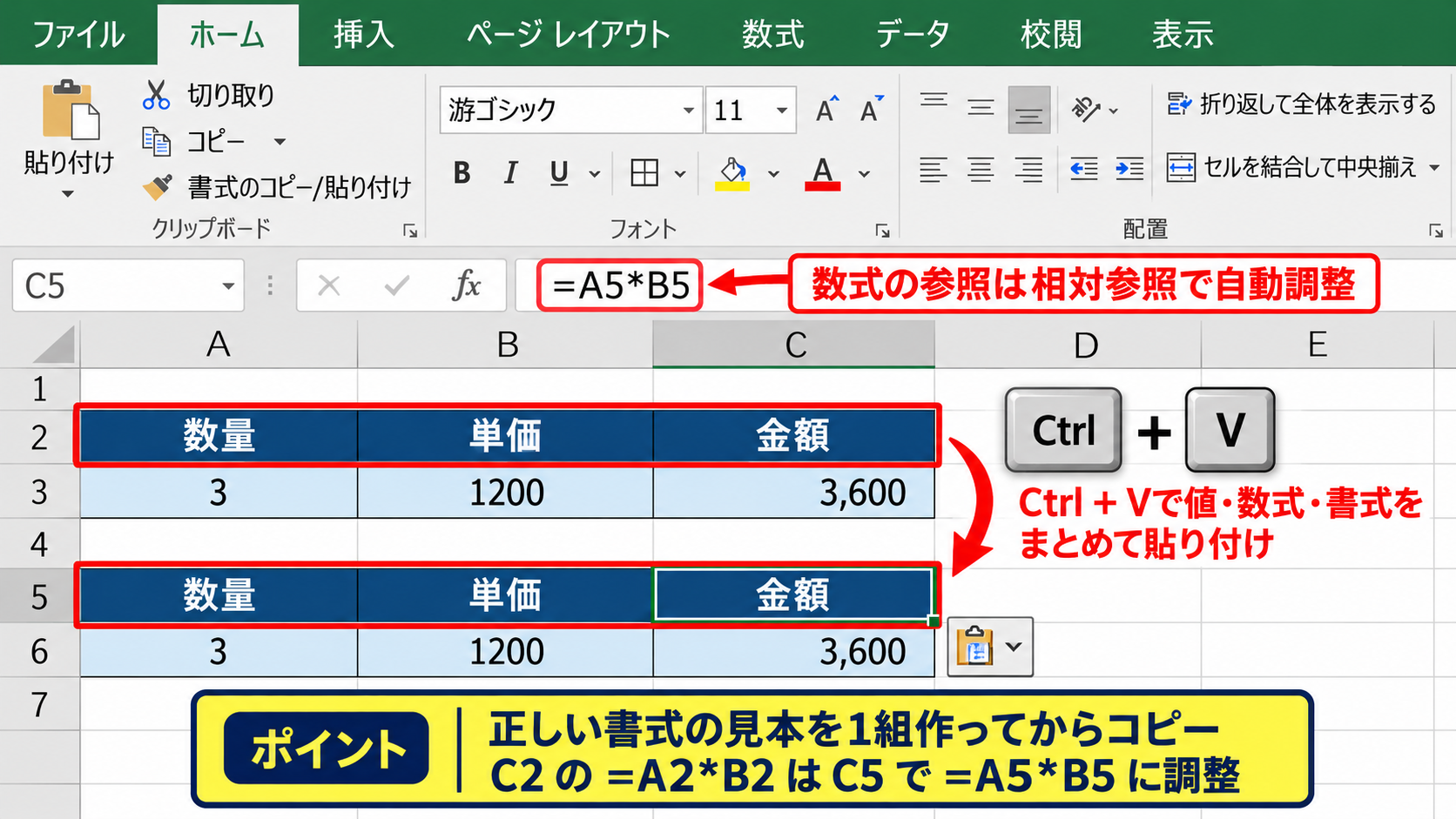Toggle Bold formatting
This screenshot has width=1456, height=819.
(x=462, y=173)
